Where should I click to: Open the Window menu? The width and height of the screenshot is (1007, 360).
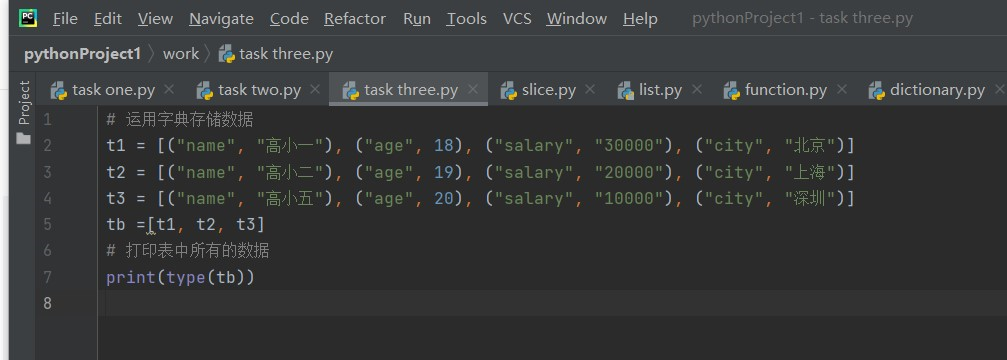(577, 19)
